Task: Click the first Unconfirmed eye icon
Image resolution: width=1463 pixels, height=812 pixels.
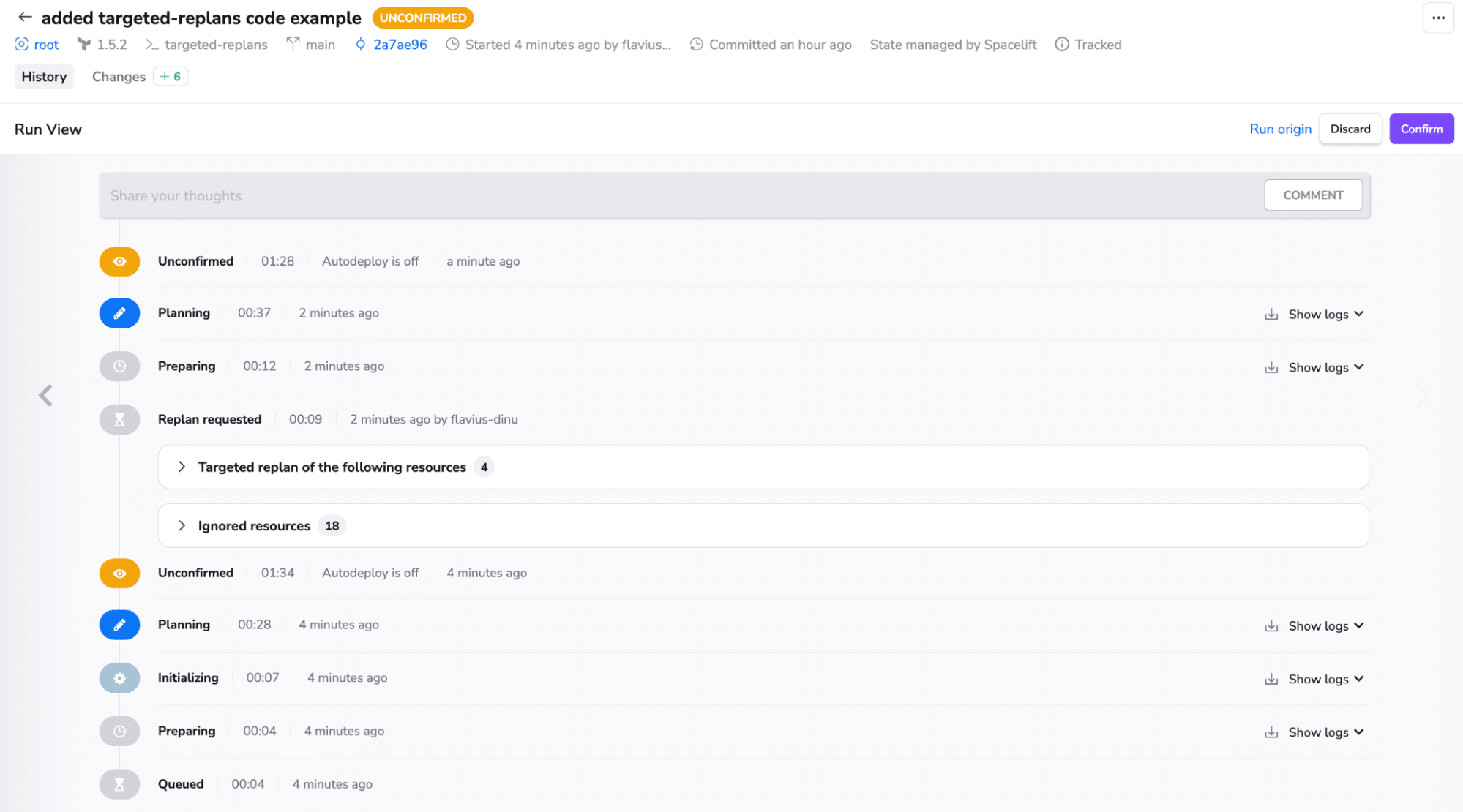Action: click(x=119, y=260)
